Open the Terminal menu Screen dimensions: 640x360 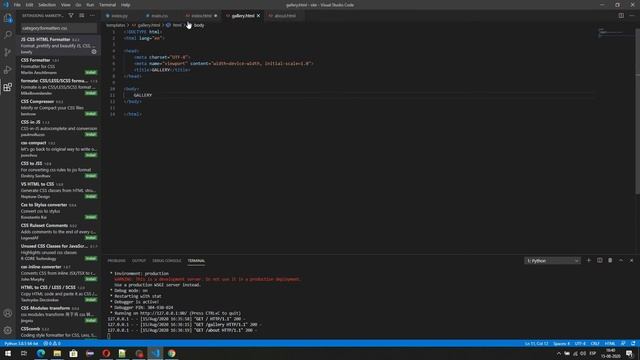pos(107,5)
